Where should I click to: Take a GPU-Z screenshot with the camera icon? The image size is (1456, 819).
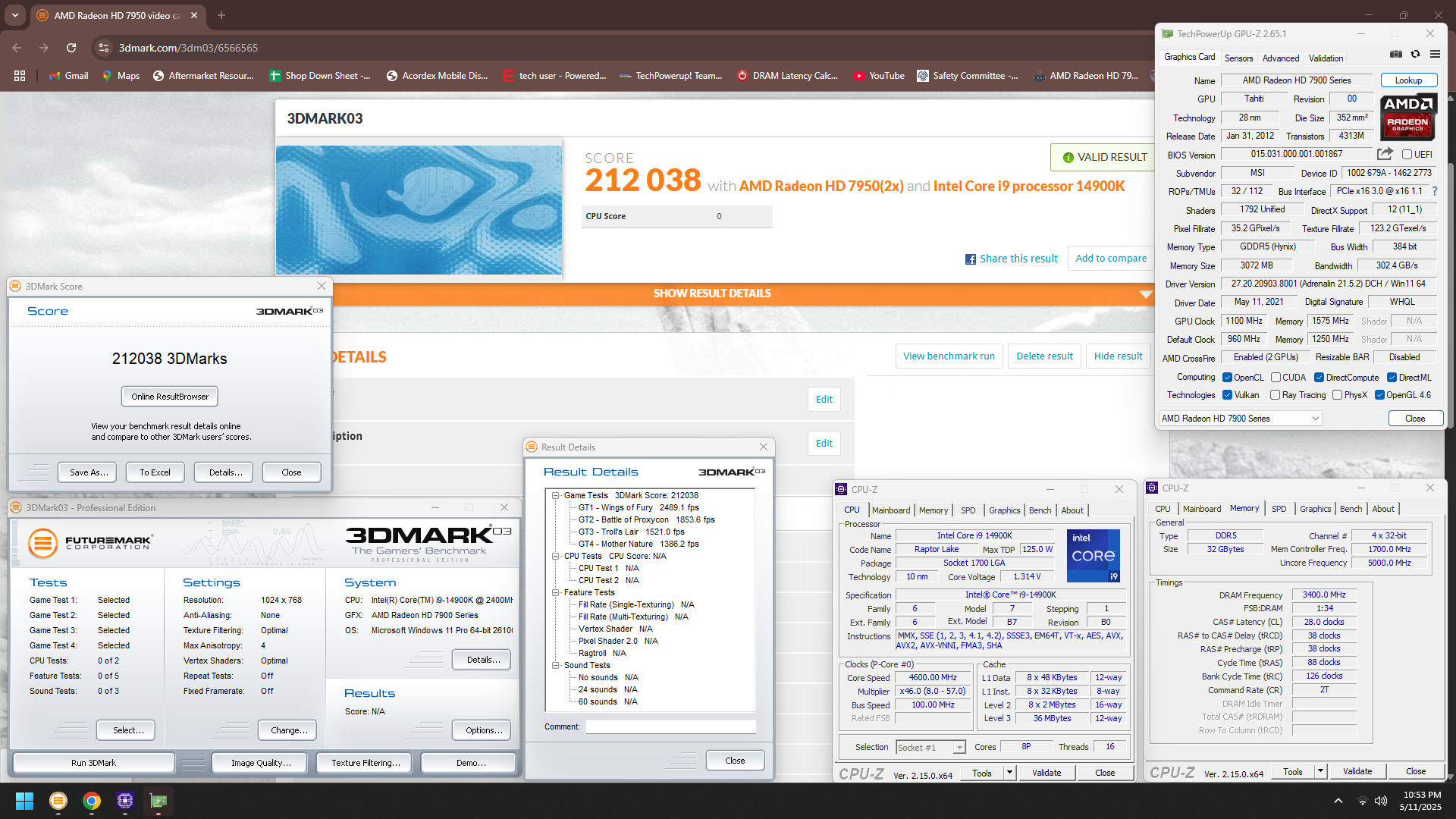[x=1395, y=55]
